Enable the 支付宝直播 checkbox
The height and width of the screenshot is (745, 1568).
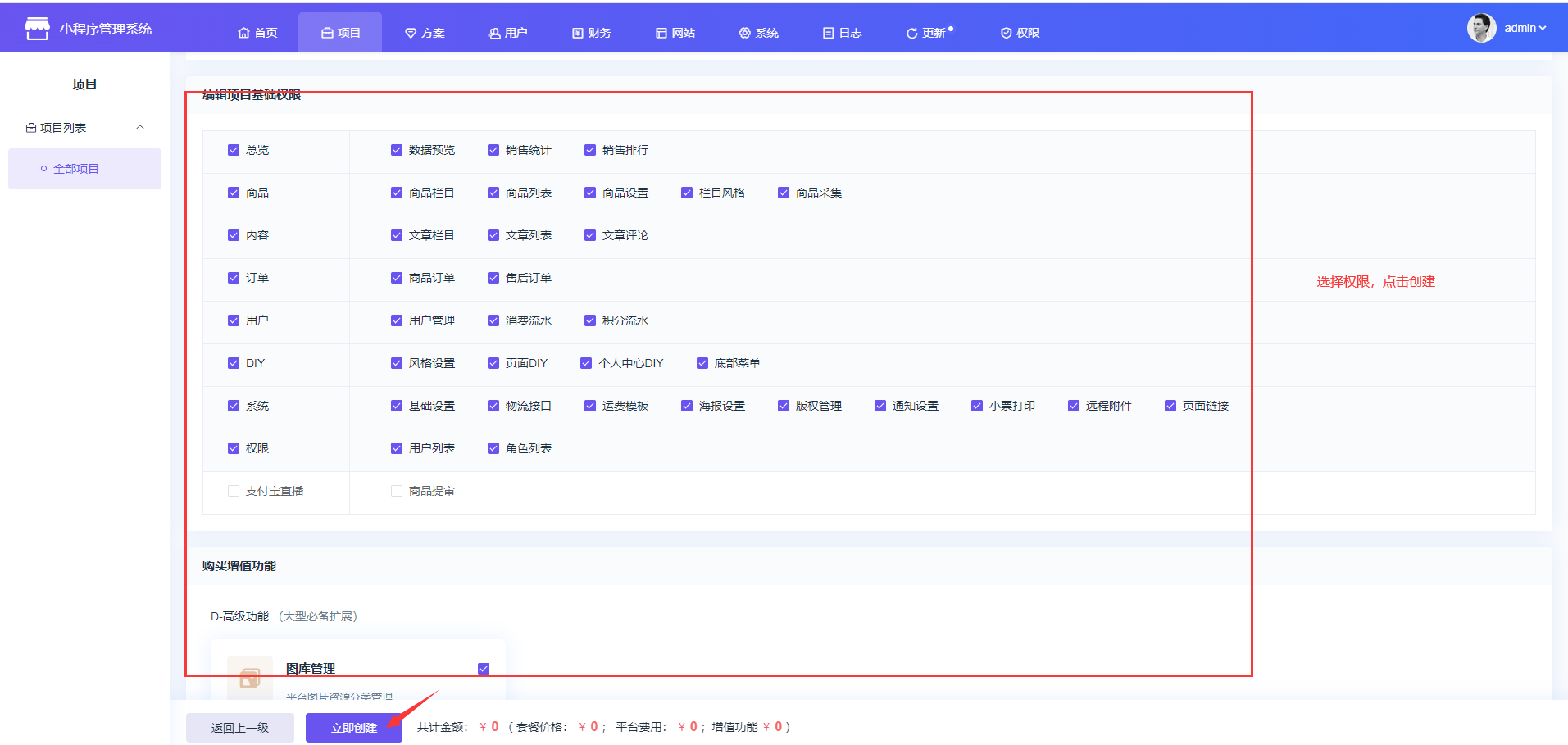point(234,491)
